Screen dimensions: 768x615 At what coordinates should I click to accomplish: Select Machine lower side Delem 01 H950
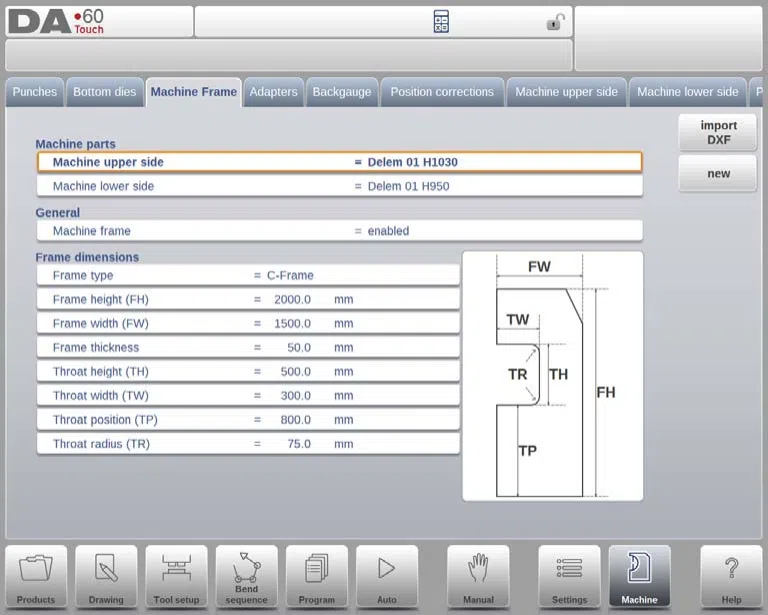coord(339,186)
